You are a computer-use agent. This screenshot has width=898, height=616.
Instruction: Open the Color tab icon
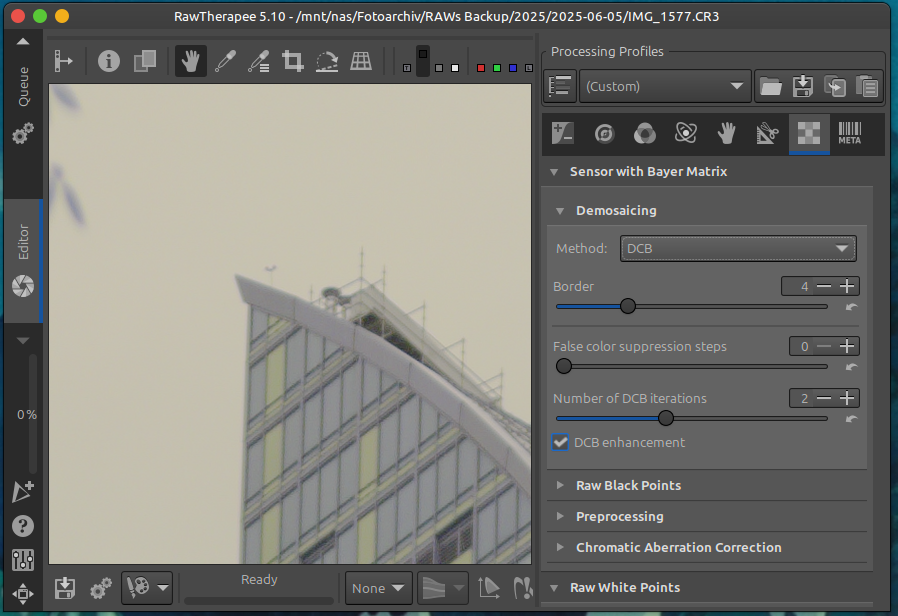[645, 133]
